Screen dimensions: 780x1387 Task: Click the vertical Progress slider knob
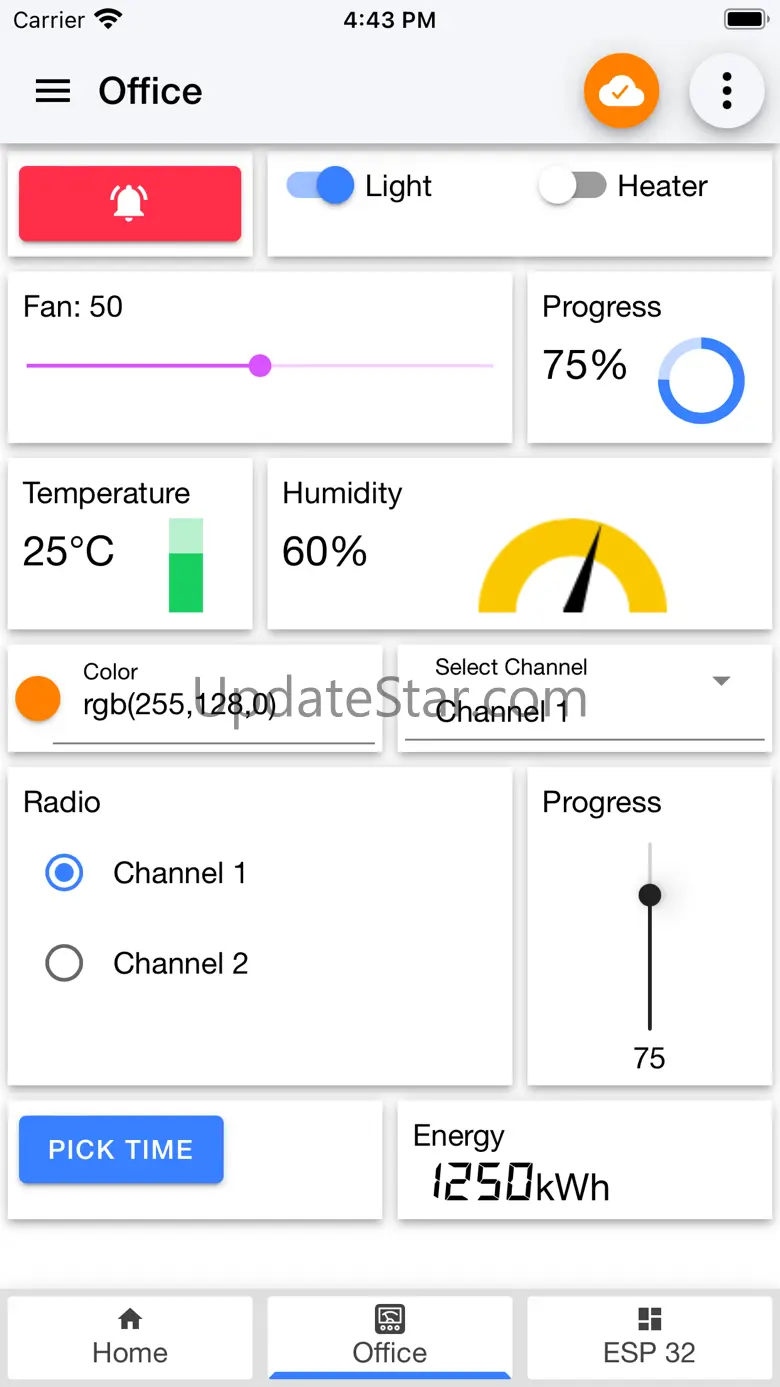click(650, 894)
